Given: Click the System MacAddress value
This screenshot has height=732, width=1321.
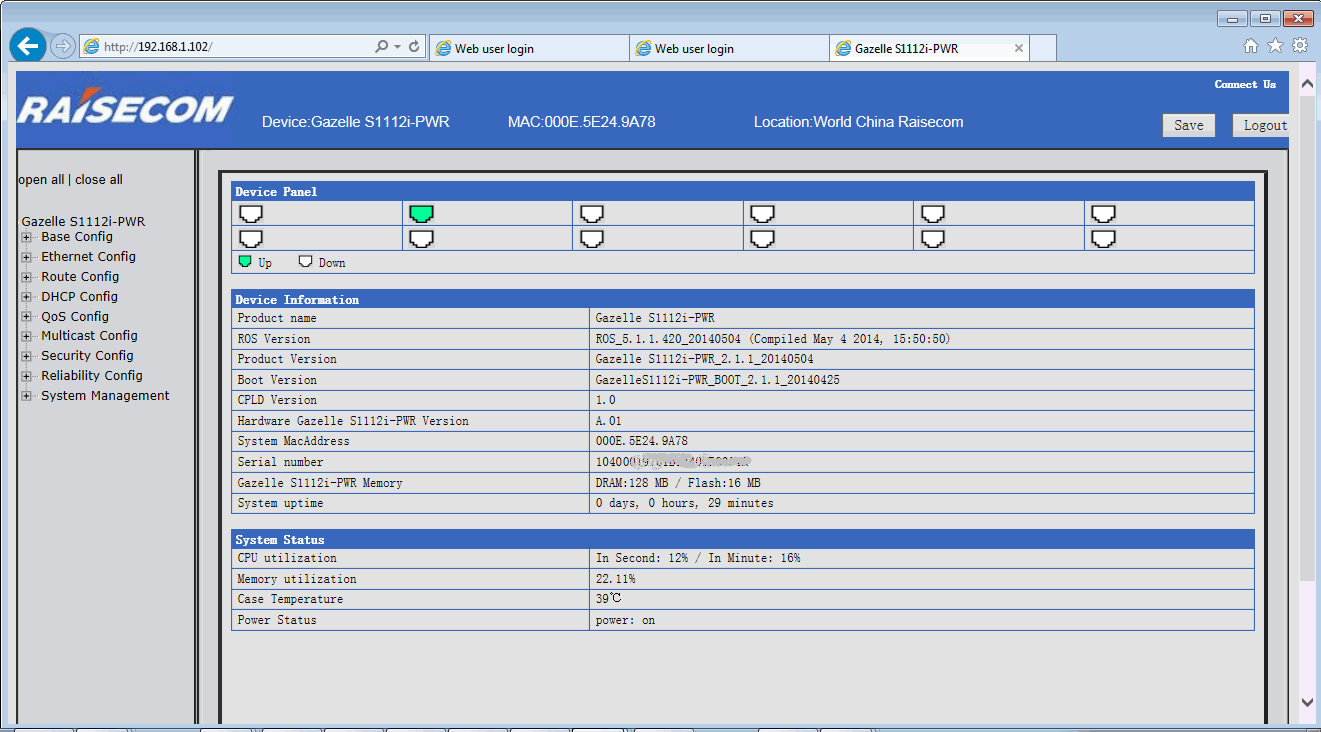Looking at the screenshot, I should click(x=641, y=441).
